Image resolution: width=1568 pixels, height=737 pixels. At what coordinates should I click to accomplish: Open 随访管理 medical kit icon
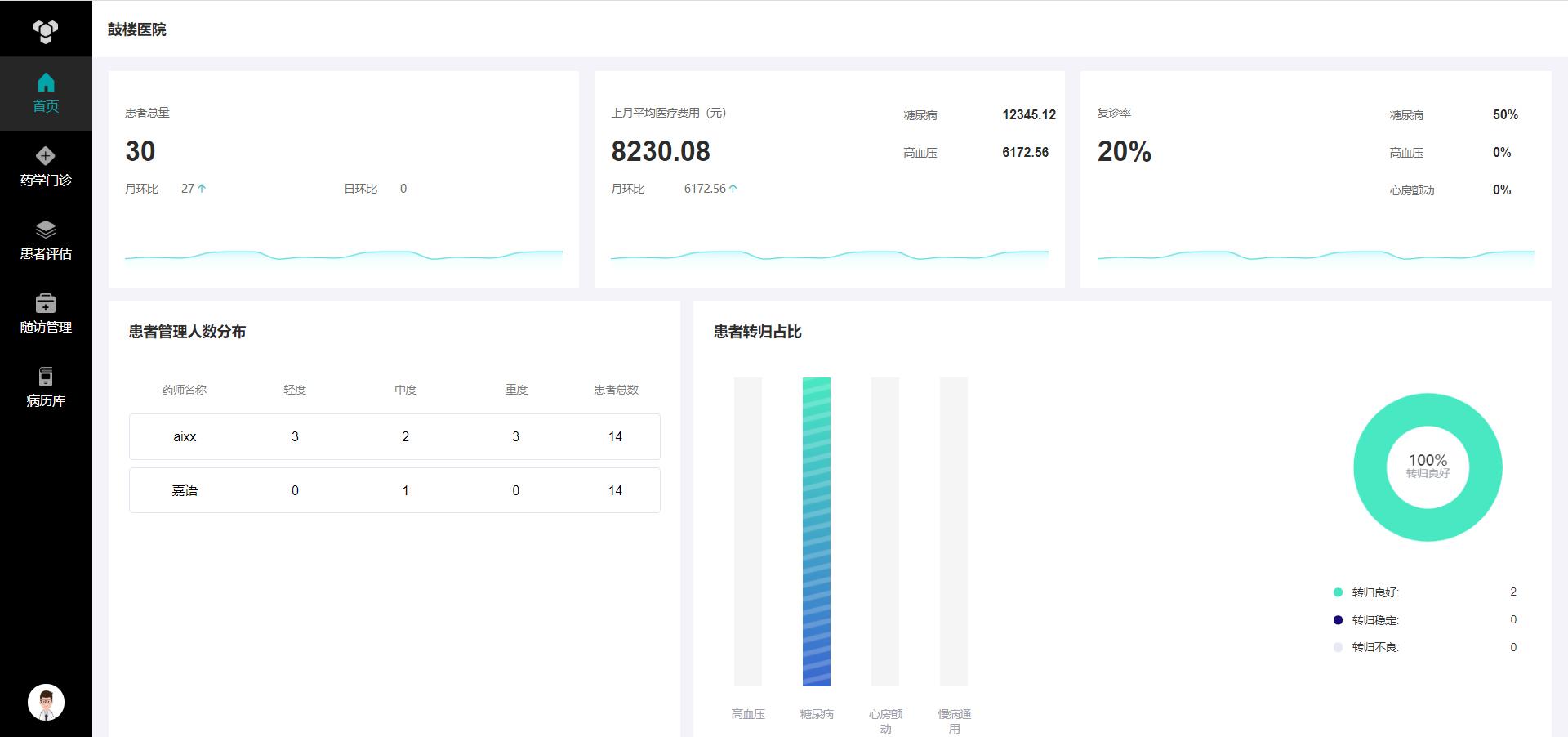[46, 303]
